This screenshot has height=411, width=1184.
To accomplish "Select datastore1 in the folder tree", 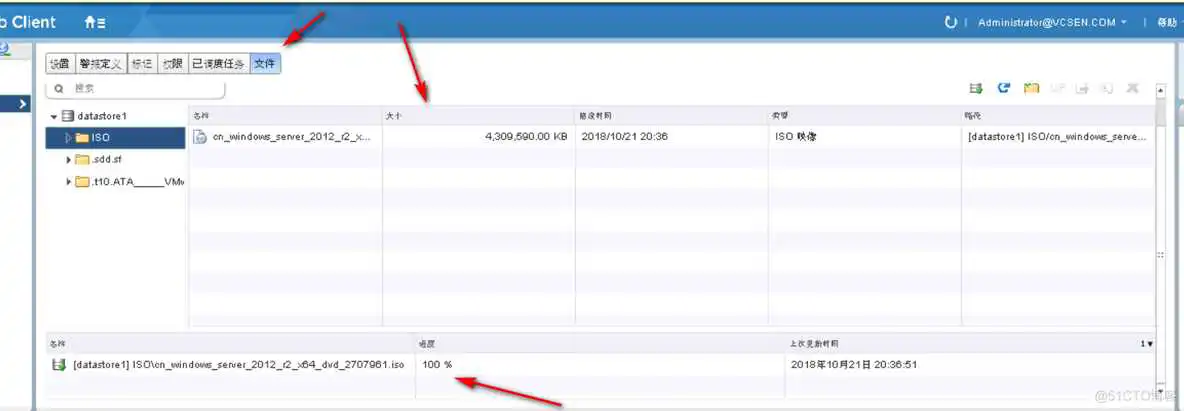I will coord(102,116).
